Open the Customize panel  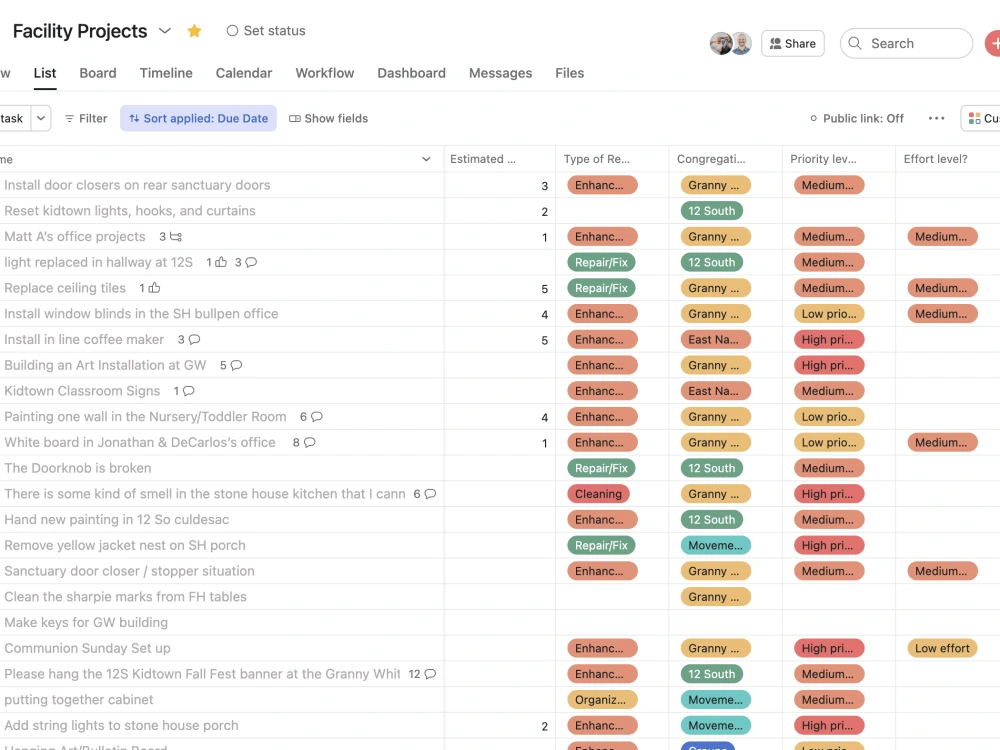985,118
